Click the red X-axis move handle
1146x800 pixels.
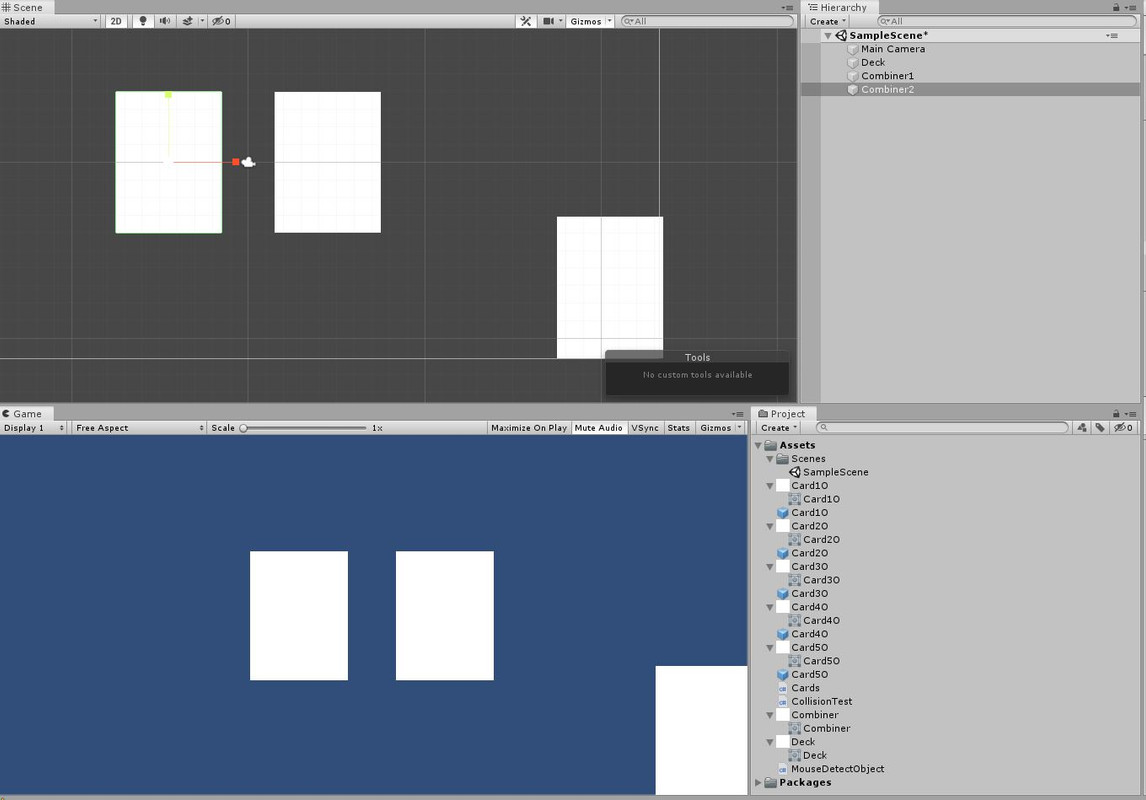235,162
